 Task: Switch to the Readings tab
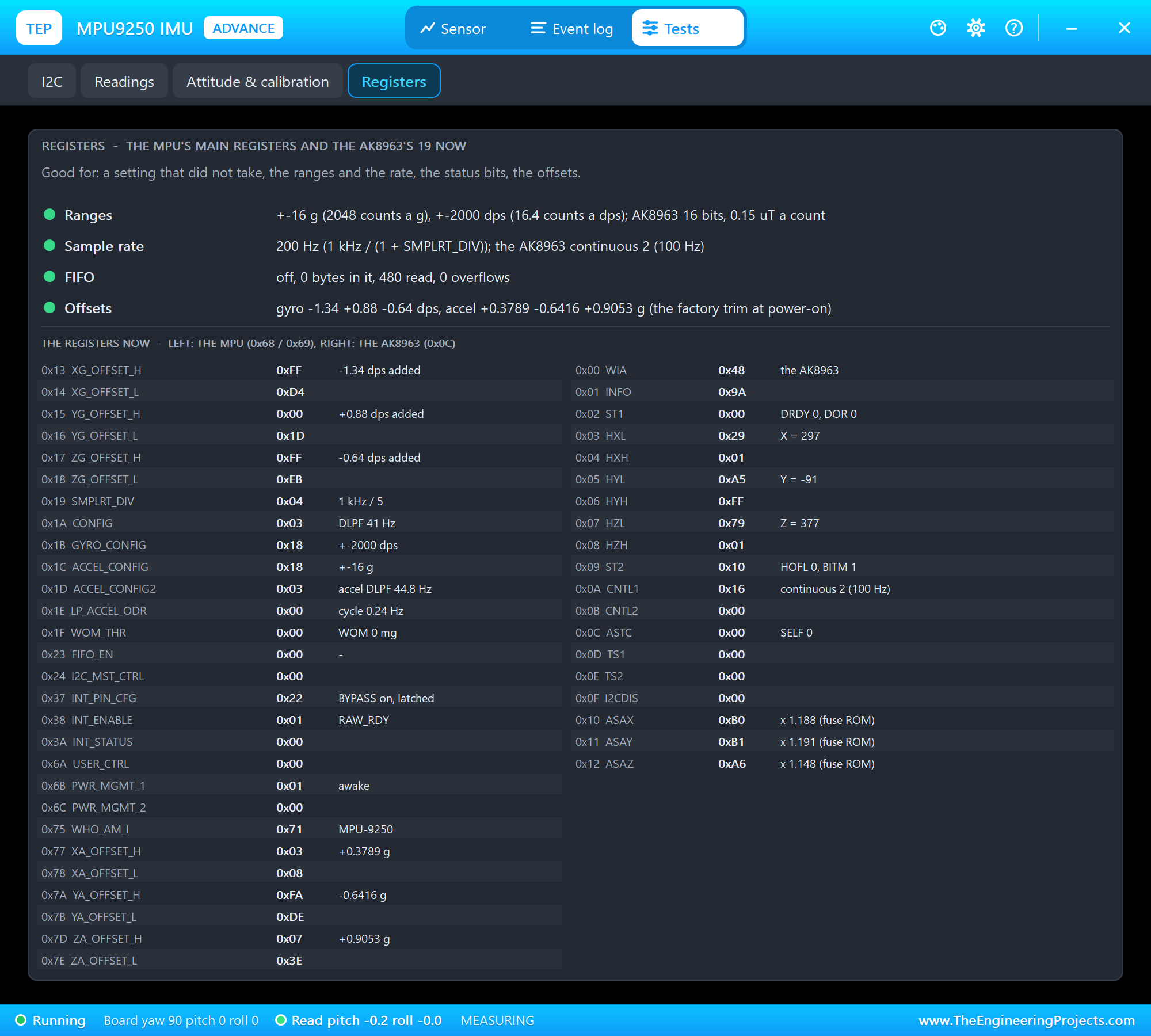tap(124, 81)
